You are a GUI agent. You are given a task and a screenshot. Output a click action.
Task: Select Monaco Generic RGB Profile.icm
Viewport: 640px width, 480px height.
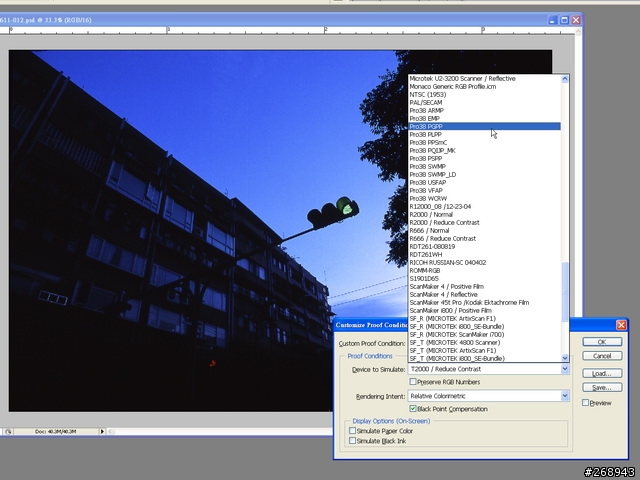[x=484, y=87]
